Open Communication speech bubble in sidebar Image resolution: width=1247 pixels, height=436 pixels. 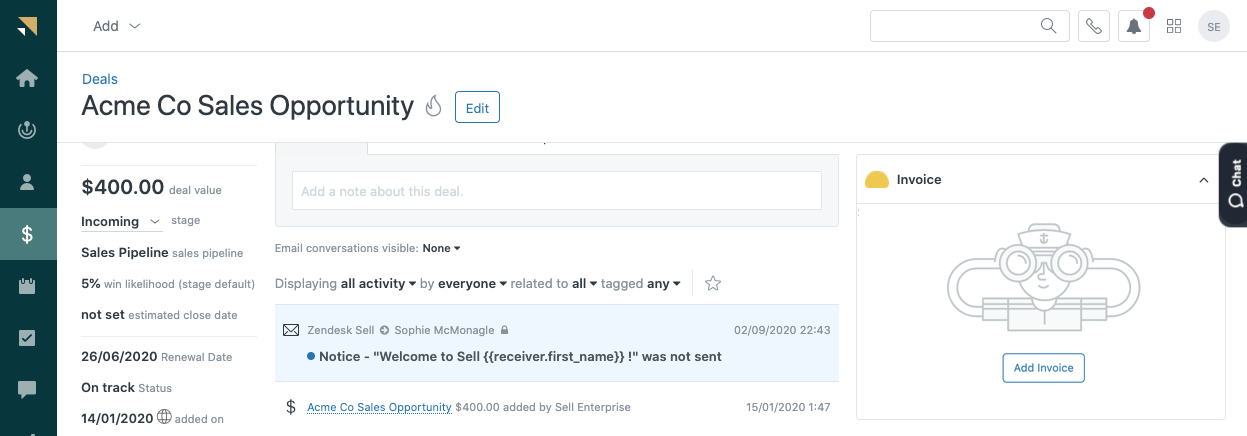tap(27, 389)
